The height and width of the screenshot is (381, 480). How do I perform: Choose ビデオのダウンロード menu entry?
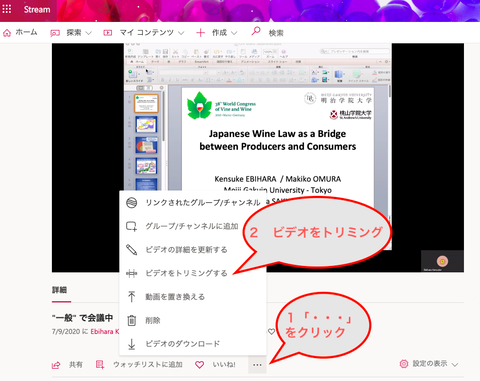[x=193, y=344]
